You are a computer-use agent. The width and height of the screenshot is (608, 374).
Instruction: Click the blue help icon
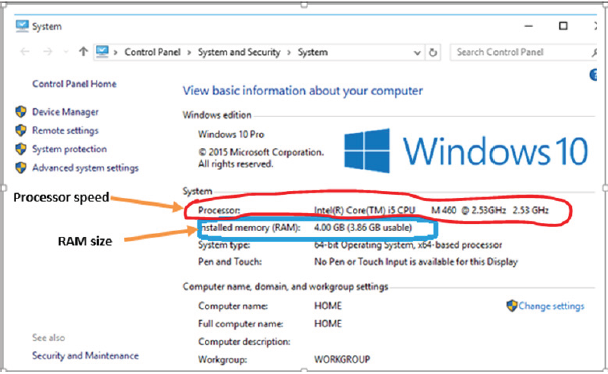(x=593, y=75)
